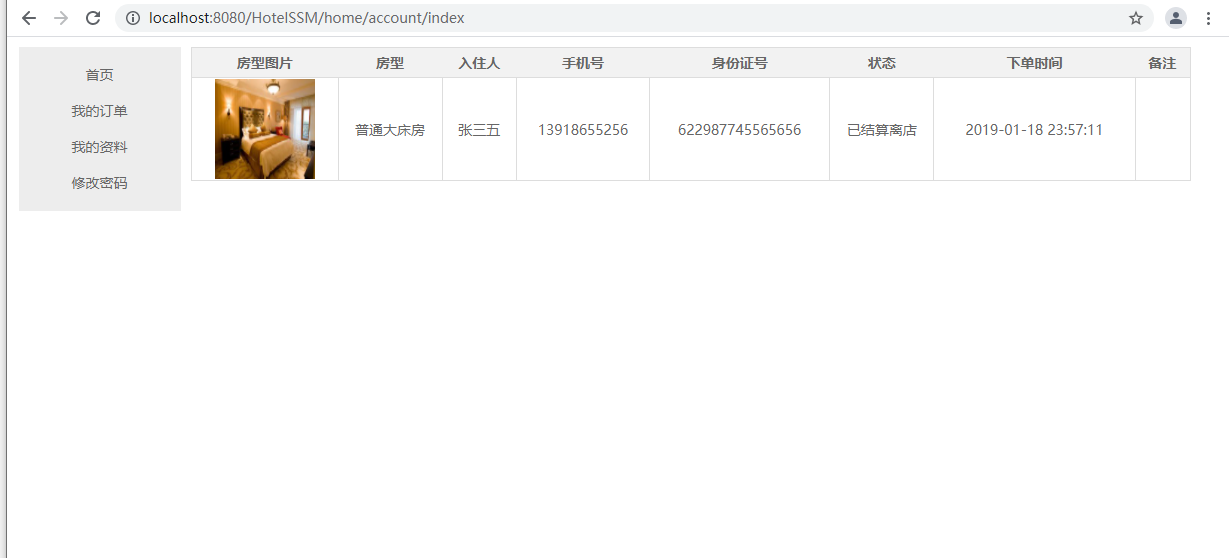Click the order time 2019-01-18 23:57:11
The width and height of the screenshot is (1229, 558).
[1035, 130]
